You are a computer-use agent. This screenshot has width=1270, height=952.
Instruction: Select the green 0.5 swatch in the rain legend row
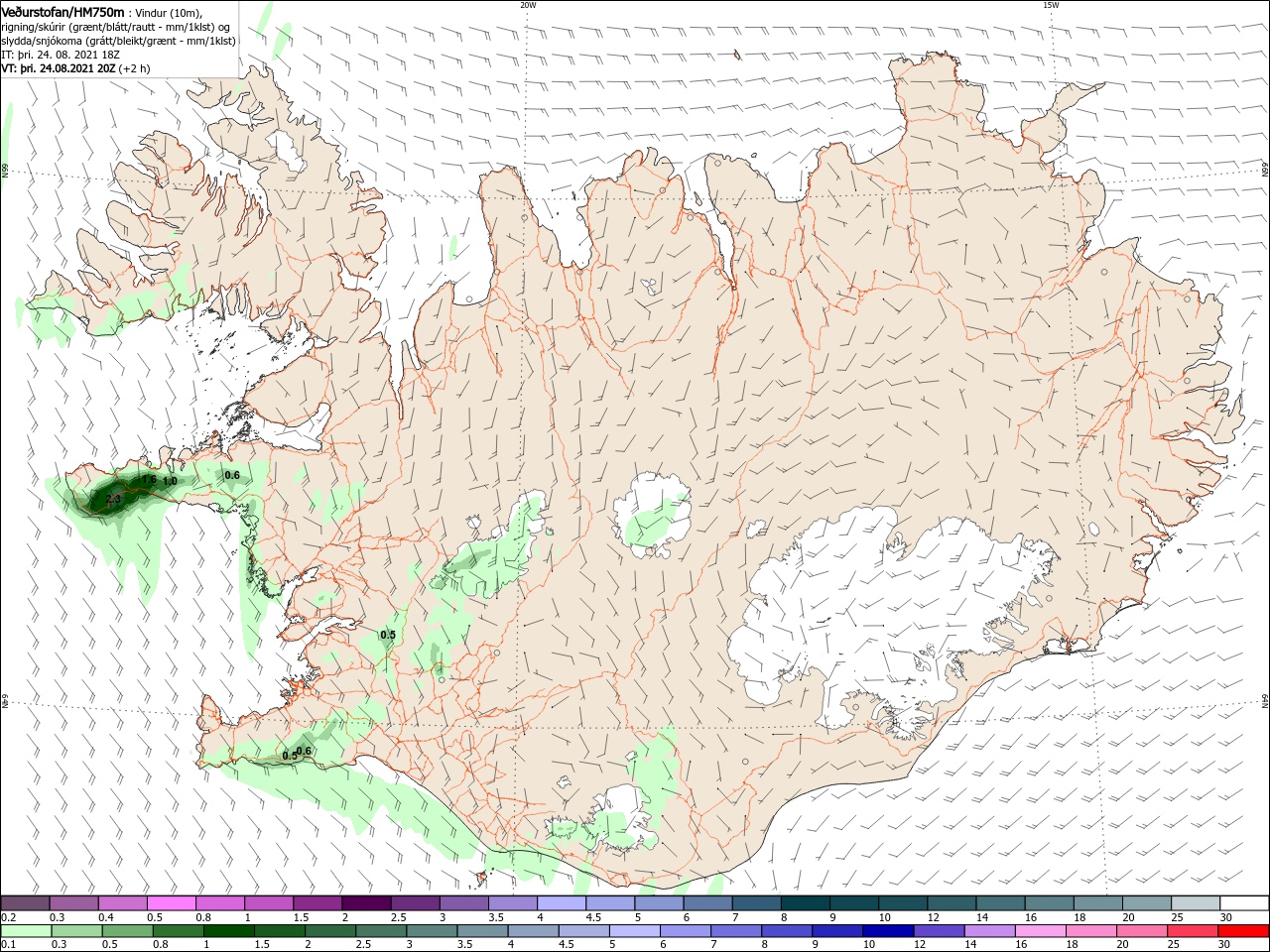(128, 931)
